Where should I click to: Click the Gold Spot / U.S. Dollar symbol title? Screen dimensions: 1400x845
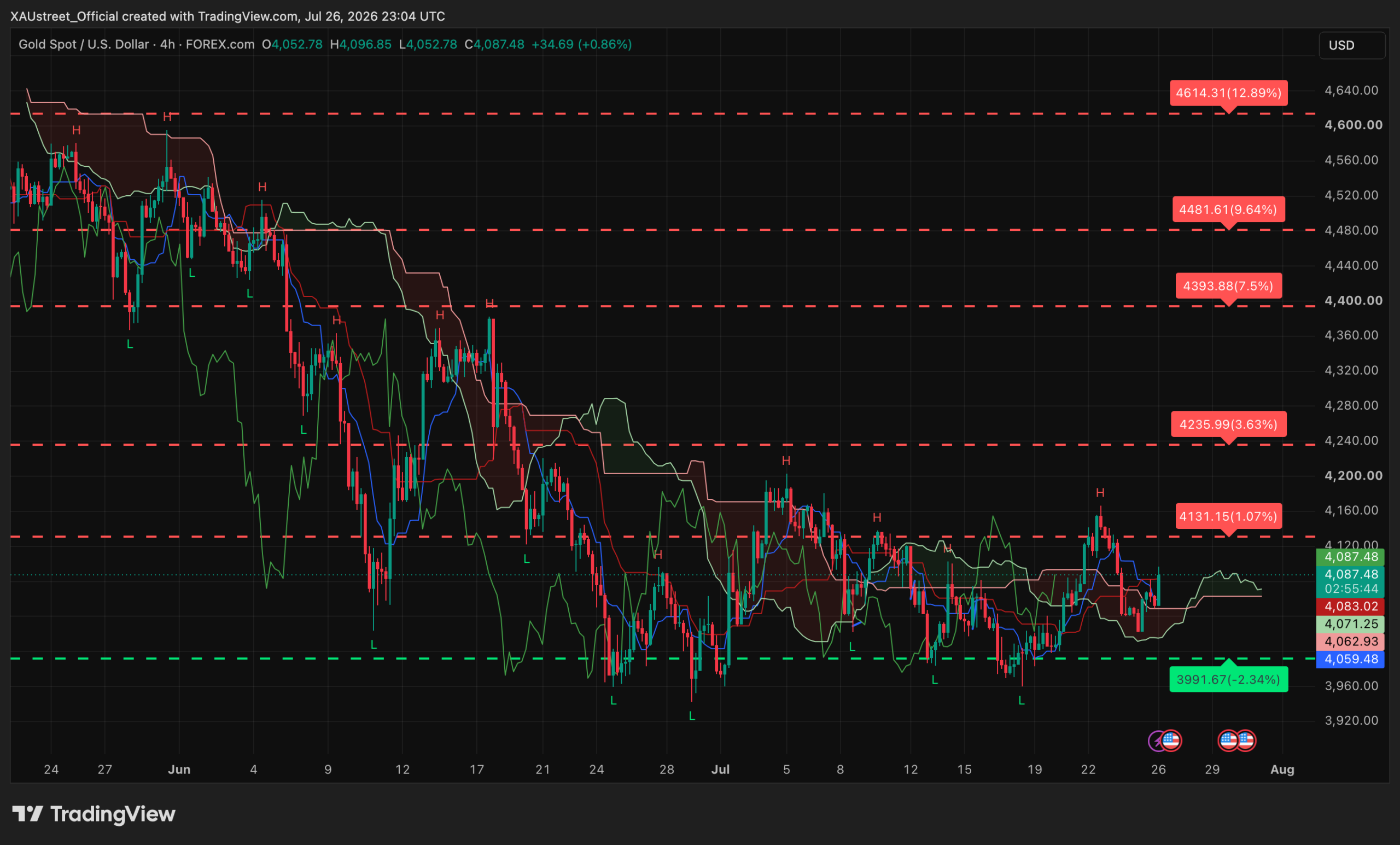84,44
